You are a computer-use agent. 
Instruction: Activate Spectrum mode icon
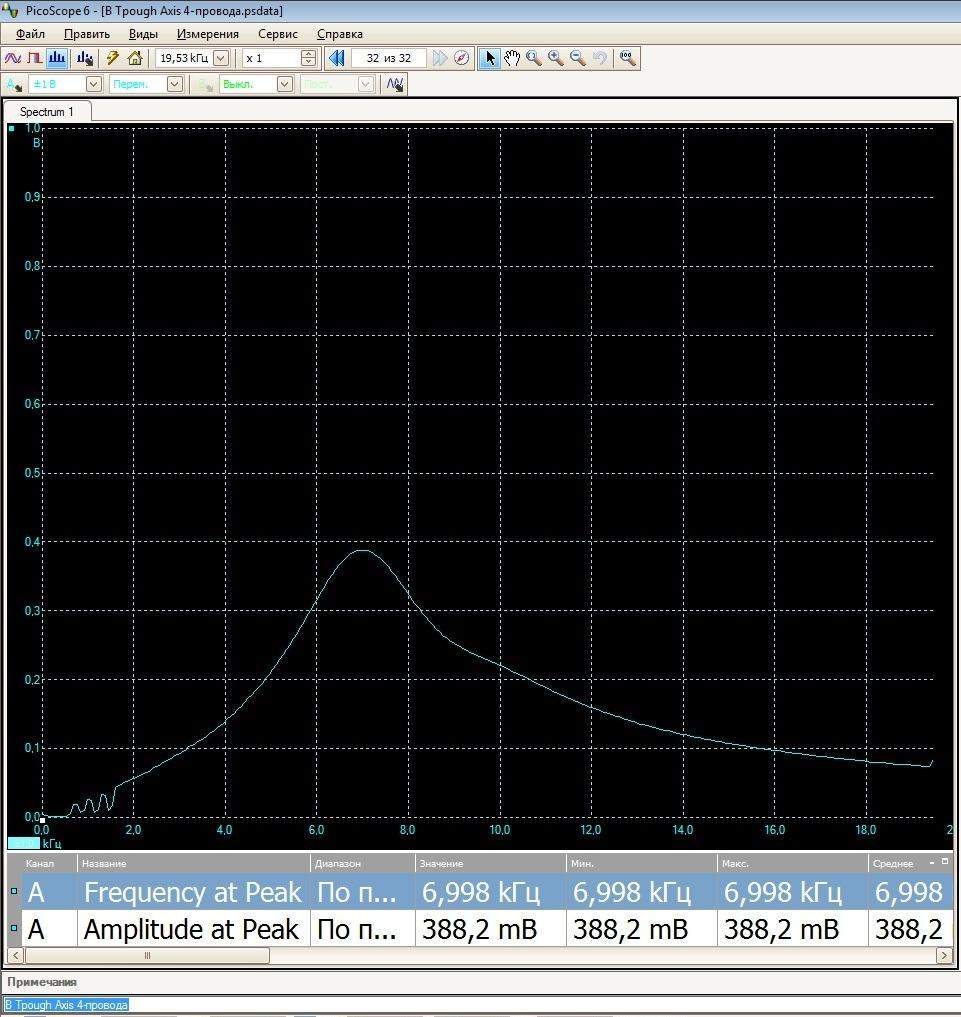(57, 58)
